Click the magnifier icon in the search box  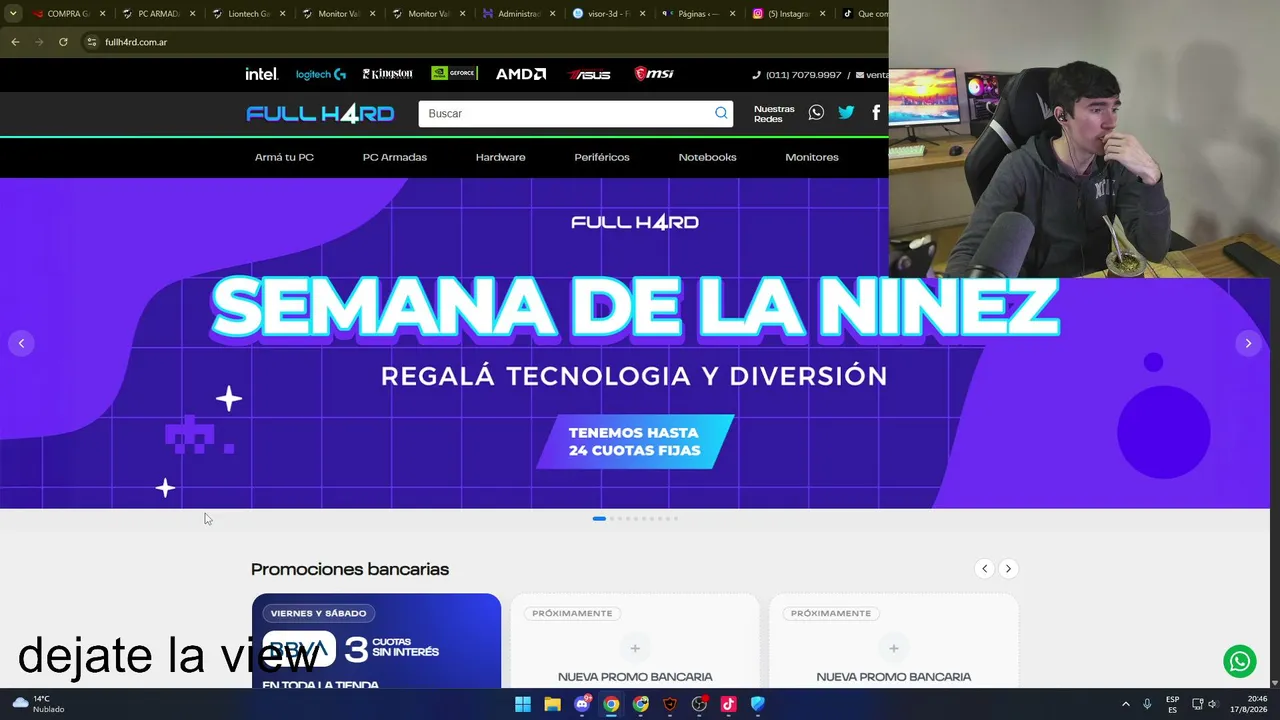[721, 113]
